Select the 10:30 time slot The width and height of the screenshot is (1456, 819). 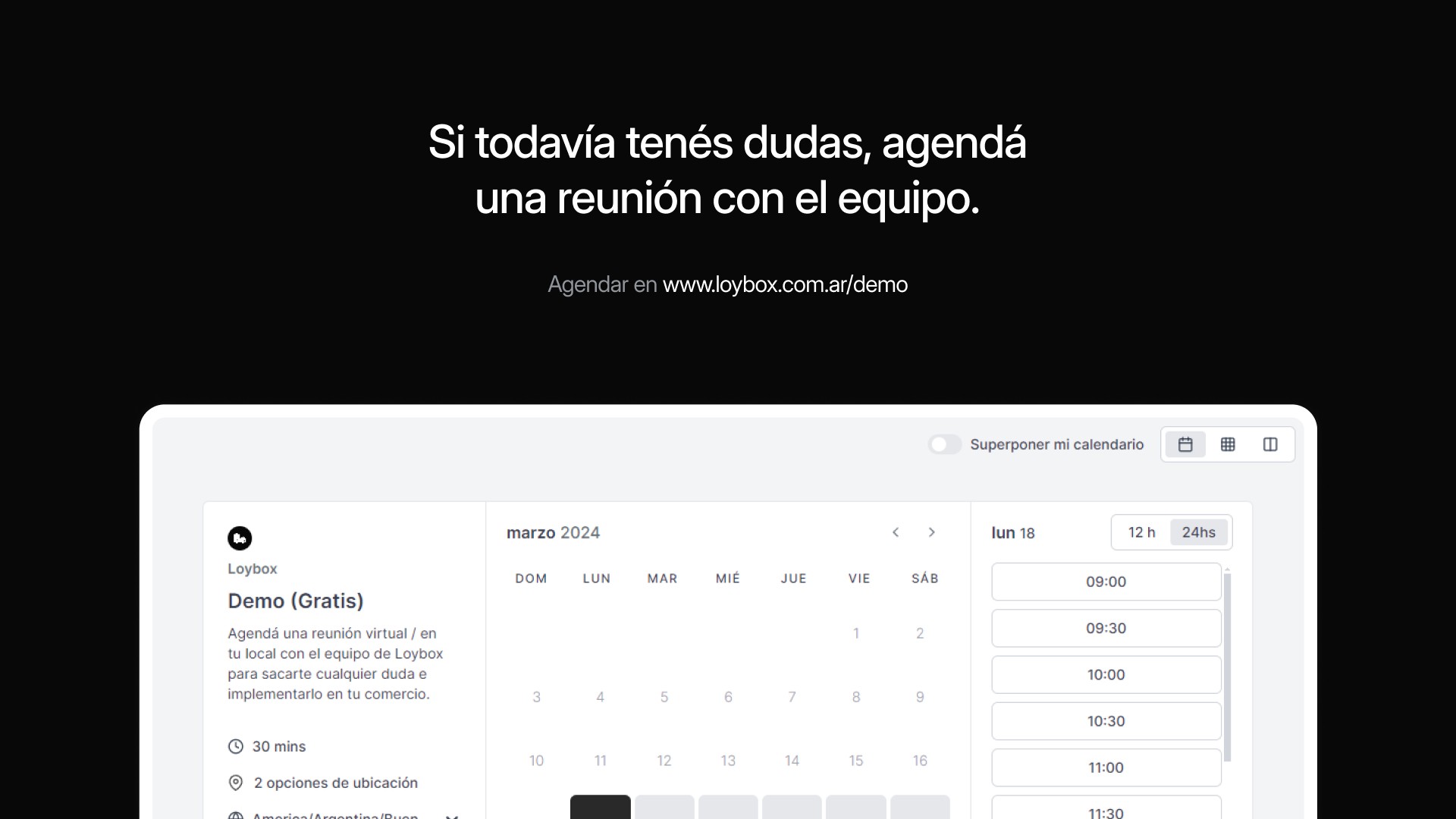pyautogui.click(x=1105, y=721)
